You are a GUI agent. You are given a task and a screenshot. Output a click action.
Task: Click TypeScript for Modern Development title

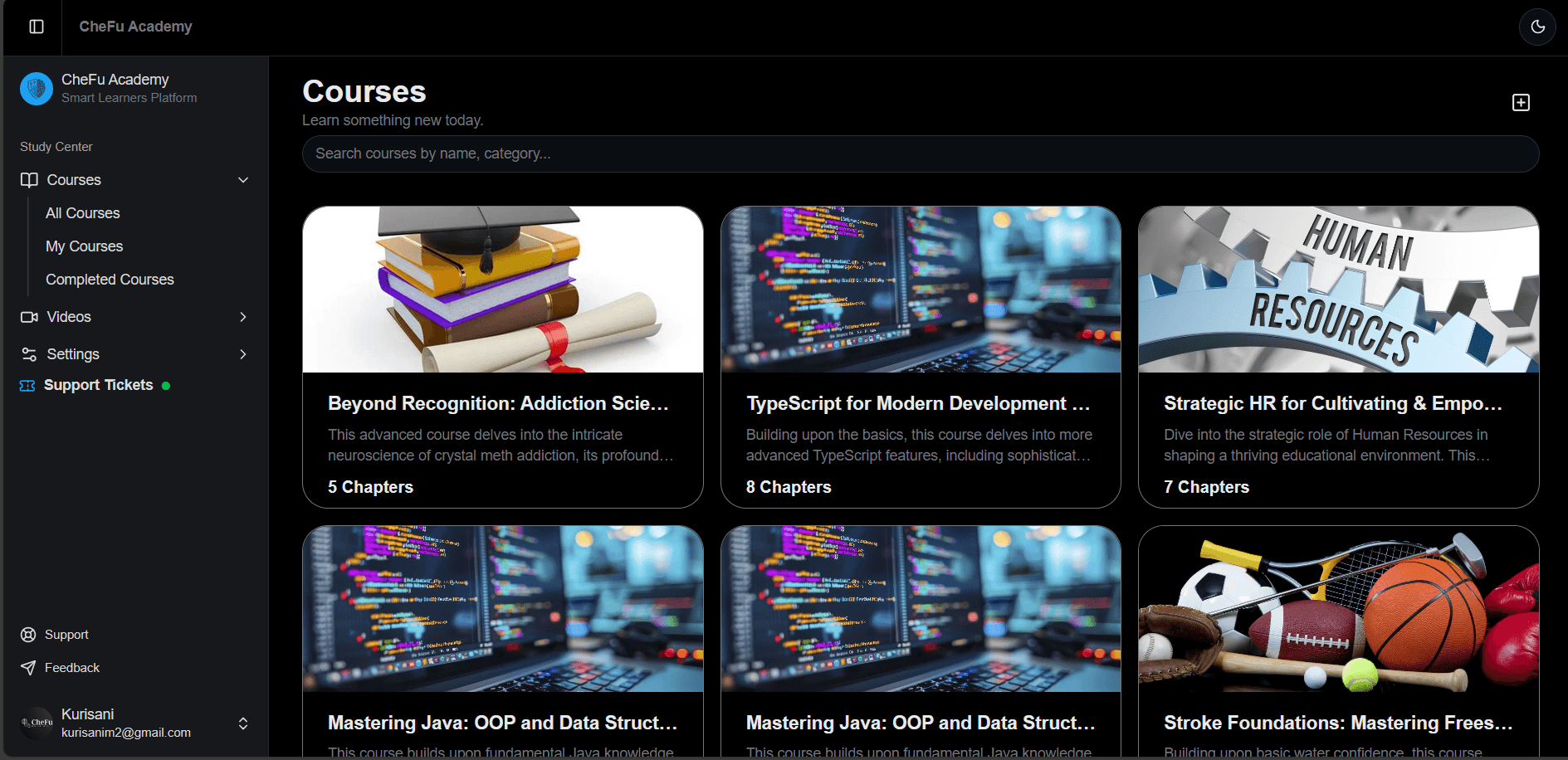(x=918, y=403)
